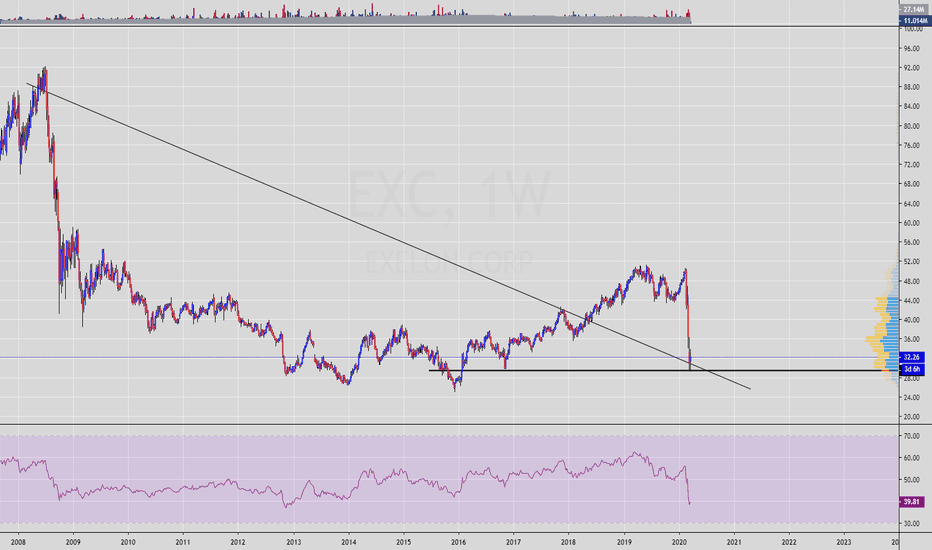Click the 20.00 price axis label
Screen dimensions: 932x550
click(x=912, y=417)
